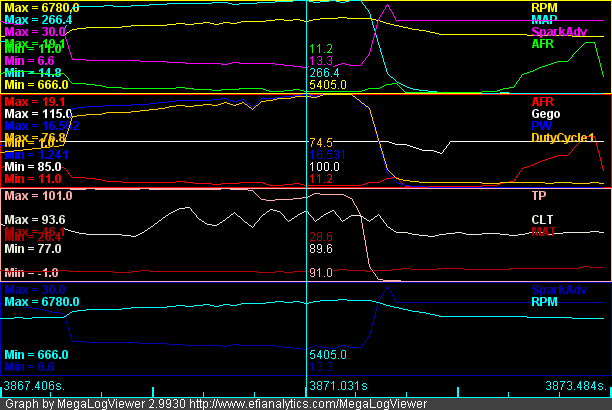Click the TP legend label
This screenshot has height=410, width=612.
538,197
